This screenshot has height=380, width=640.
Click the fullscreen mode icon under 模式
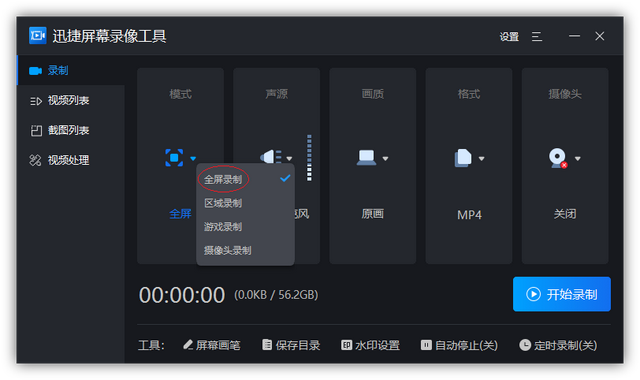(174, 158)
